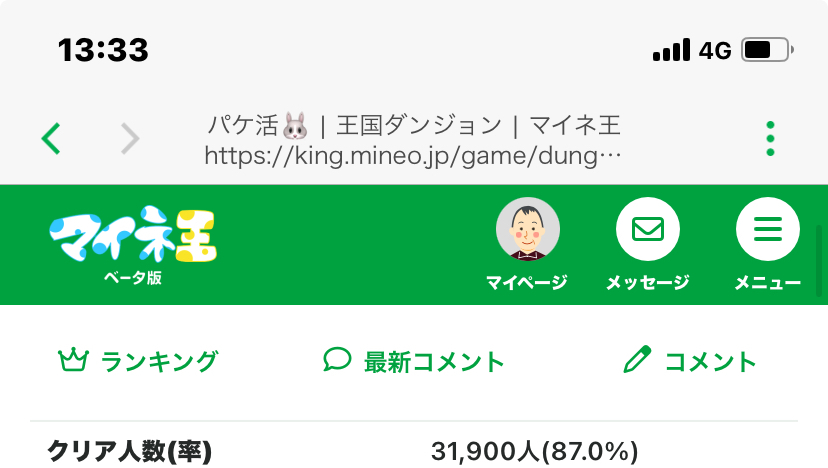Click the crown icon beside ランキング

pyautogui.click(x=73, y=360)
